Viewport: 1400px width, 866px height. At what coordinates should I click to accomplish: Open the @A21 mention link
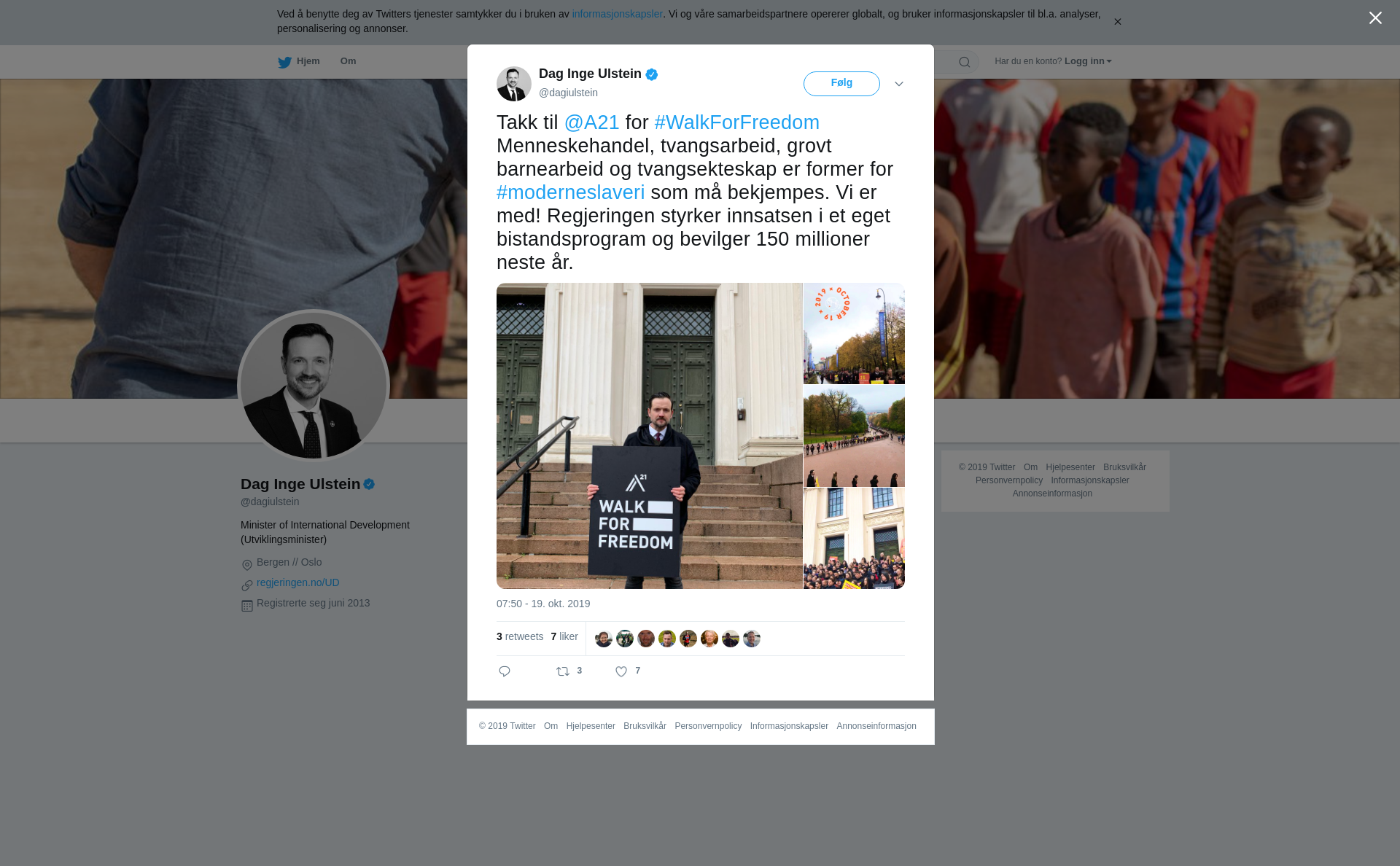coord(592,122)
